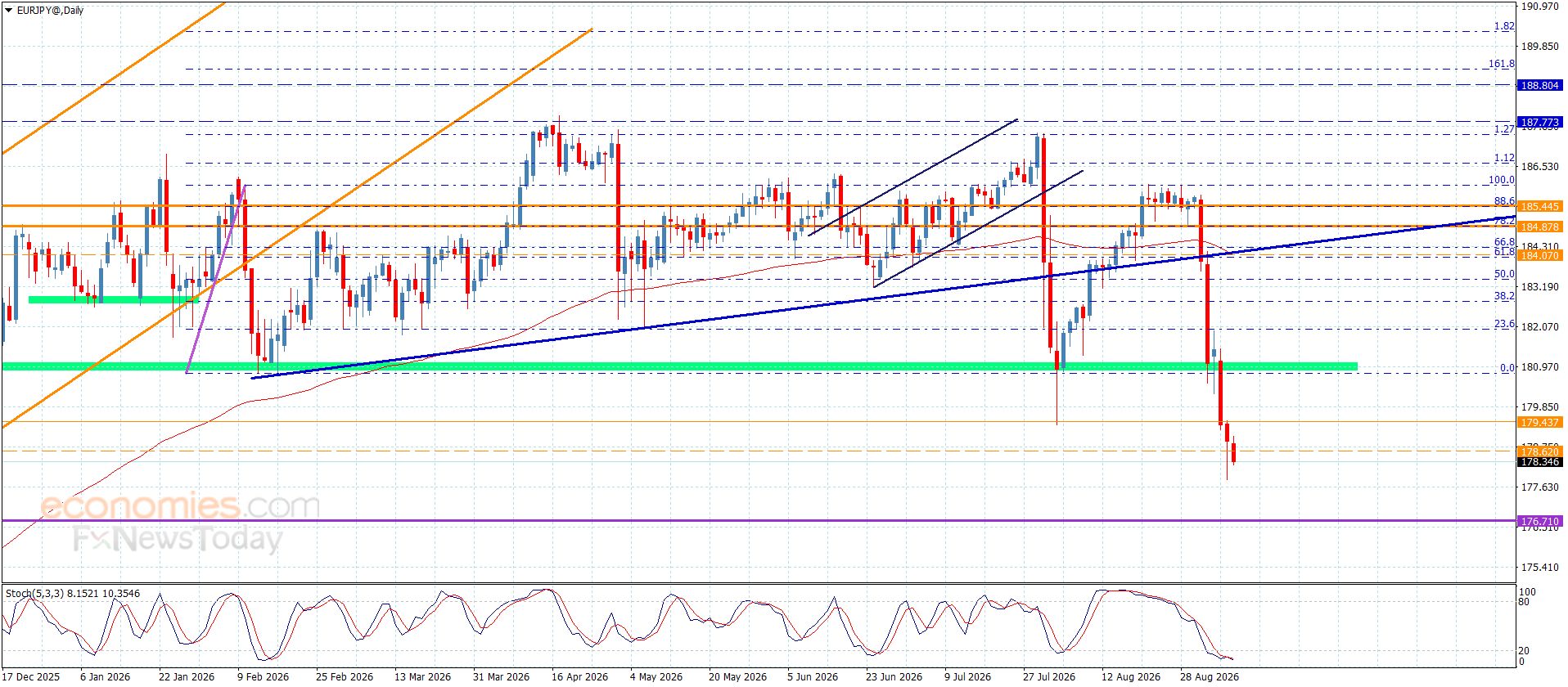
Task: Click the current price tag 178.346
Action: tap(1539, 462)
